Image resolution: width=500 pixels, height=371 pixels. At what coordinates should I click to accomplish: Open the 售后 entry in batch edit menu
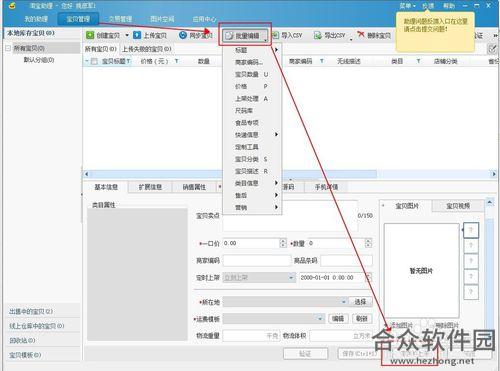tap(252, 195)
